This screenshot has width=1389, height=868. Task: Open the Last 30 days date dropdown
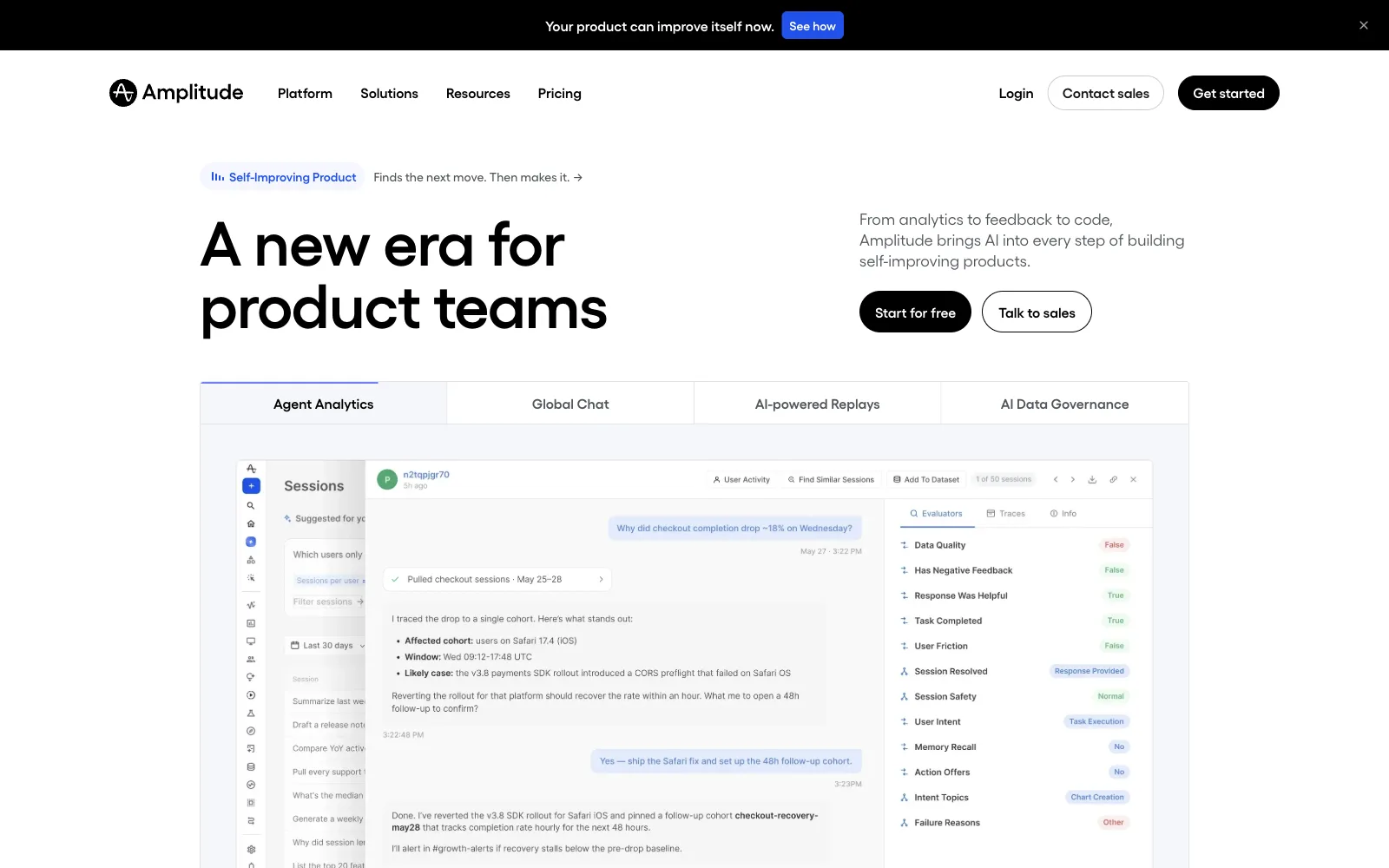(x=327, y=646)
